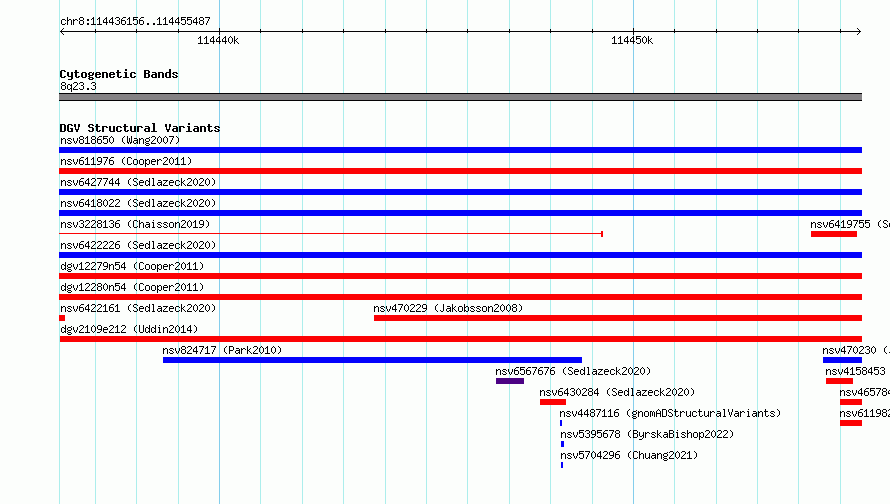The image size is (890, 504).
Task: Select the thin red line for nsv3228136
Action: click(x=331, y=234)
